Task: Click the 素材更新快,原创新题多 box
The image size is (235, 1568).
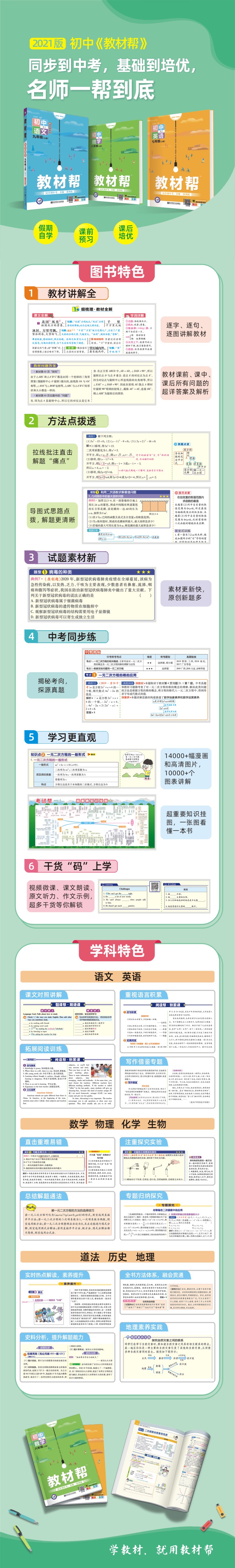Action: pyautogui.click(x=186, y=593)
